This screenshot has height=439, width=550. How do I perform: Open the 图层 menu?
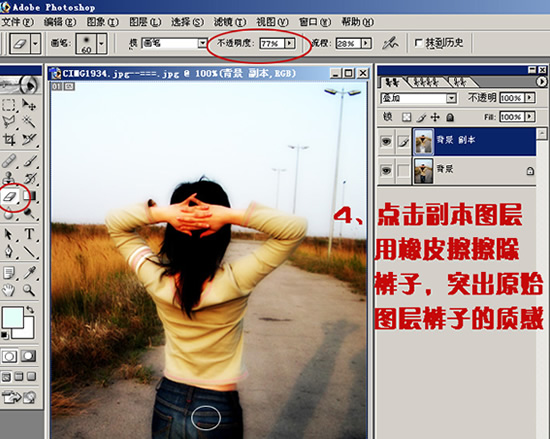[145, 22]
